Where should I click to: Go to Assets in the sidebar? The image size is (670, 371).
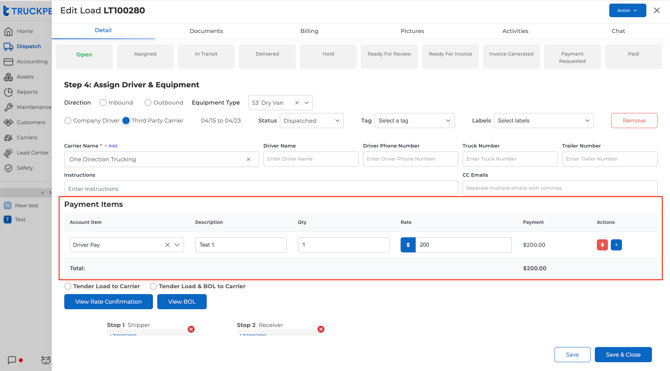point(18,77)
